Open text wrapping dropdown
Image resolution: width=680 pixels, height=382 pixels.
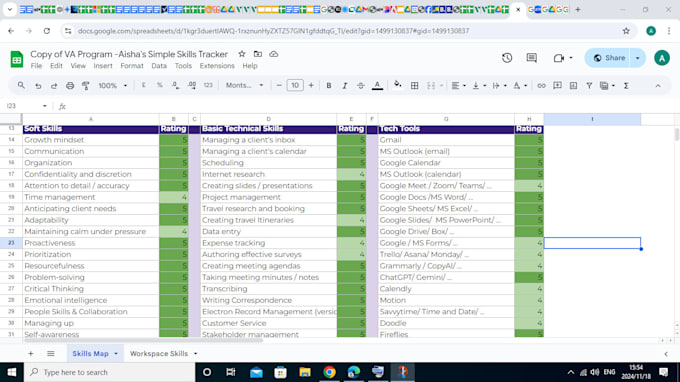point(500,85)
